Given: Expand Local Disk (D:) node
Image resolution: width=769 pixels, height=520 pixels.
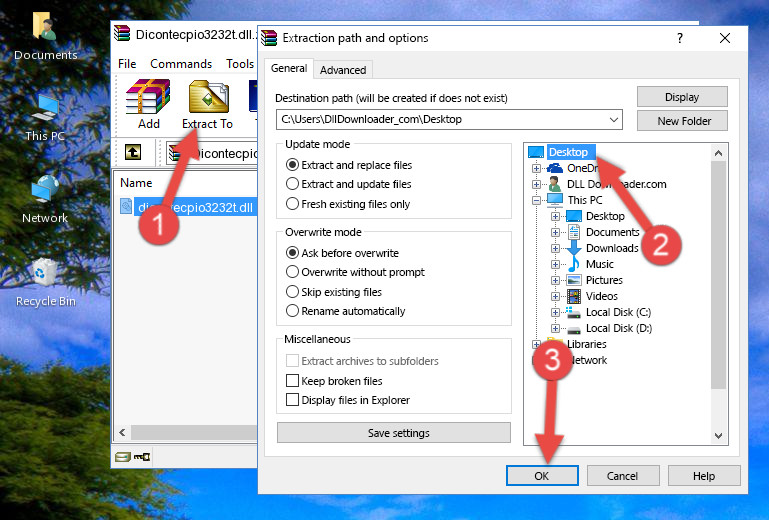Looking at the screenshot, I should point(555,329).
